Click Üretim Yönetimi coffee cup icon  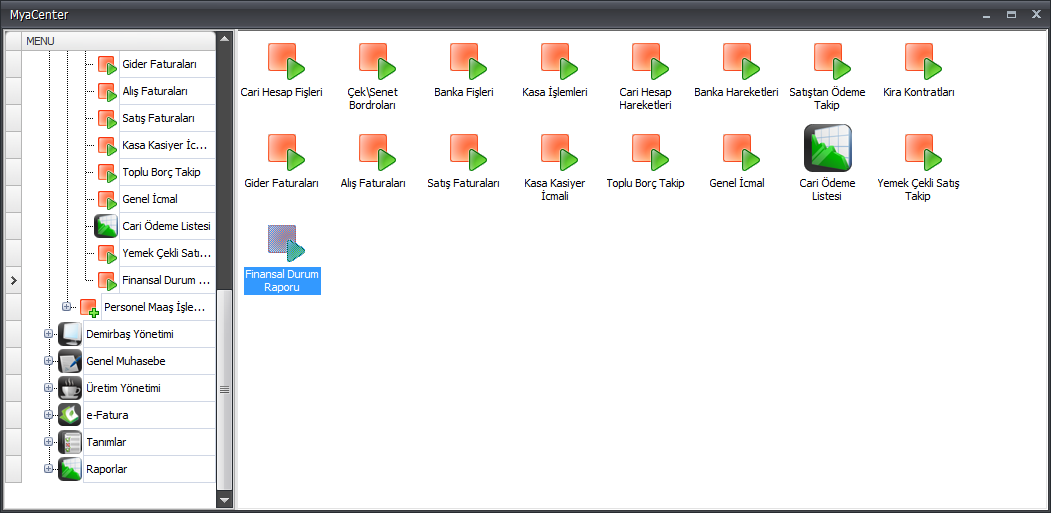70,388
